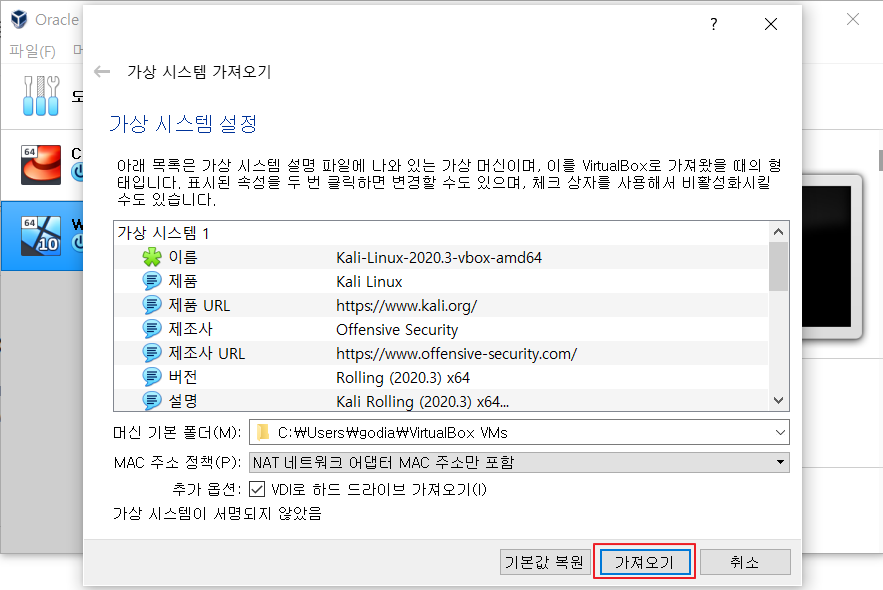
Task: Select Kali-Linux-2020.3-vbox-amd64 name value
Action: [x=439, y=257]
